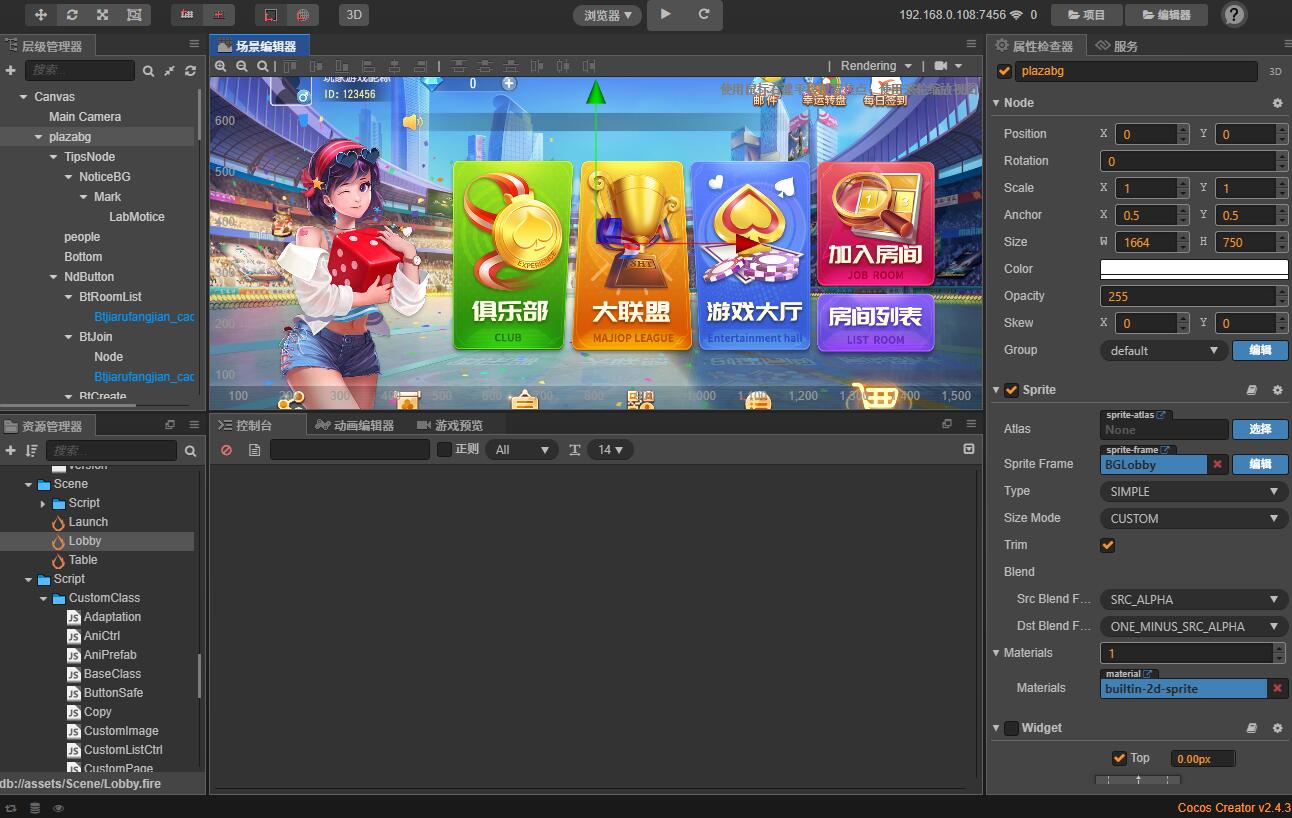Disable the Trim option in Sprite
Viewport: 1292px width, 818px height.
pos(1107,545)
